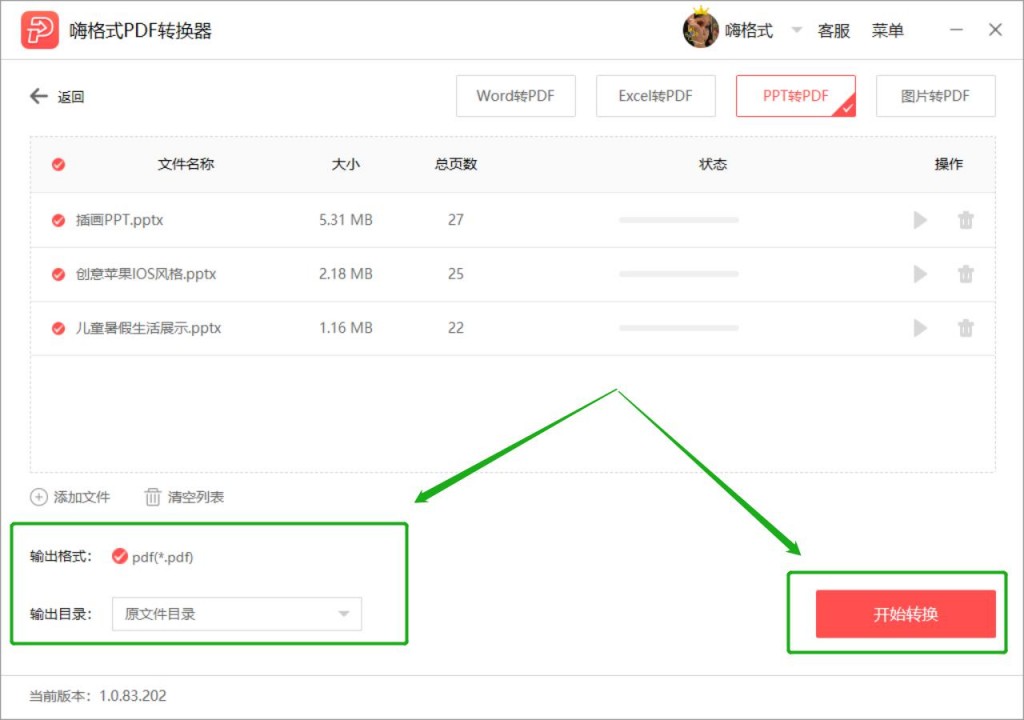Click the 文件名称 column header

[x=186, y=164]
